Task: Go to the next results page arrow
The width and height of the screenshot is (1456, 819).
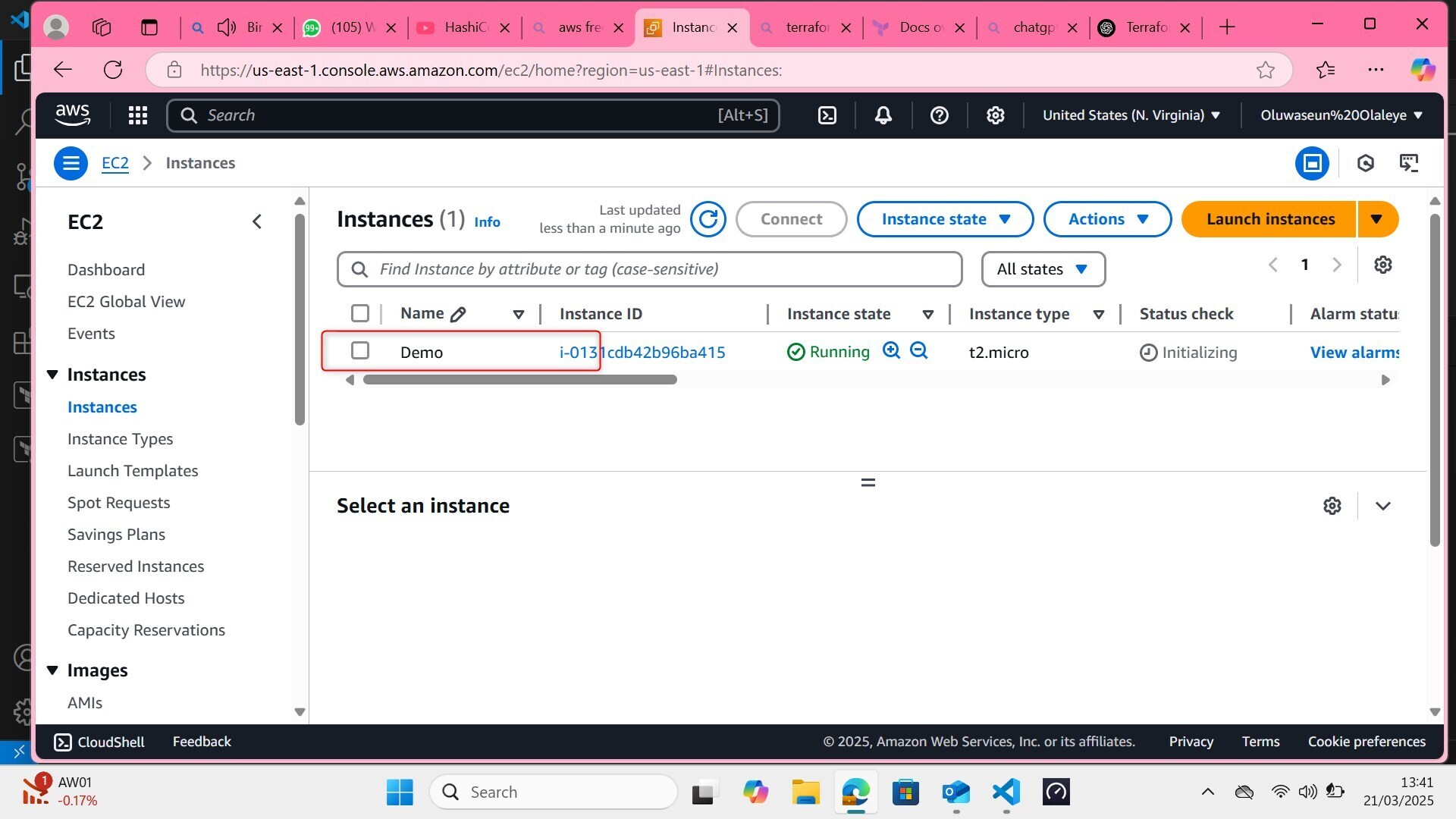Action: click(x=1337, y=265)
